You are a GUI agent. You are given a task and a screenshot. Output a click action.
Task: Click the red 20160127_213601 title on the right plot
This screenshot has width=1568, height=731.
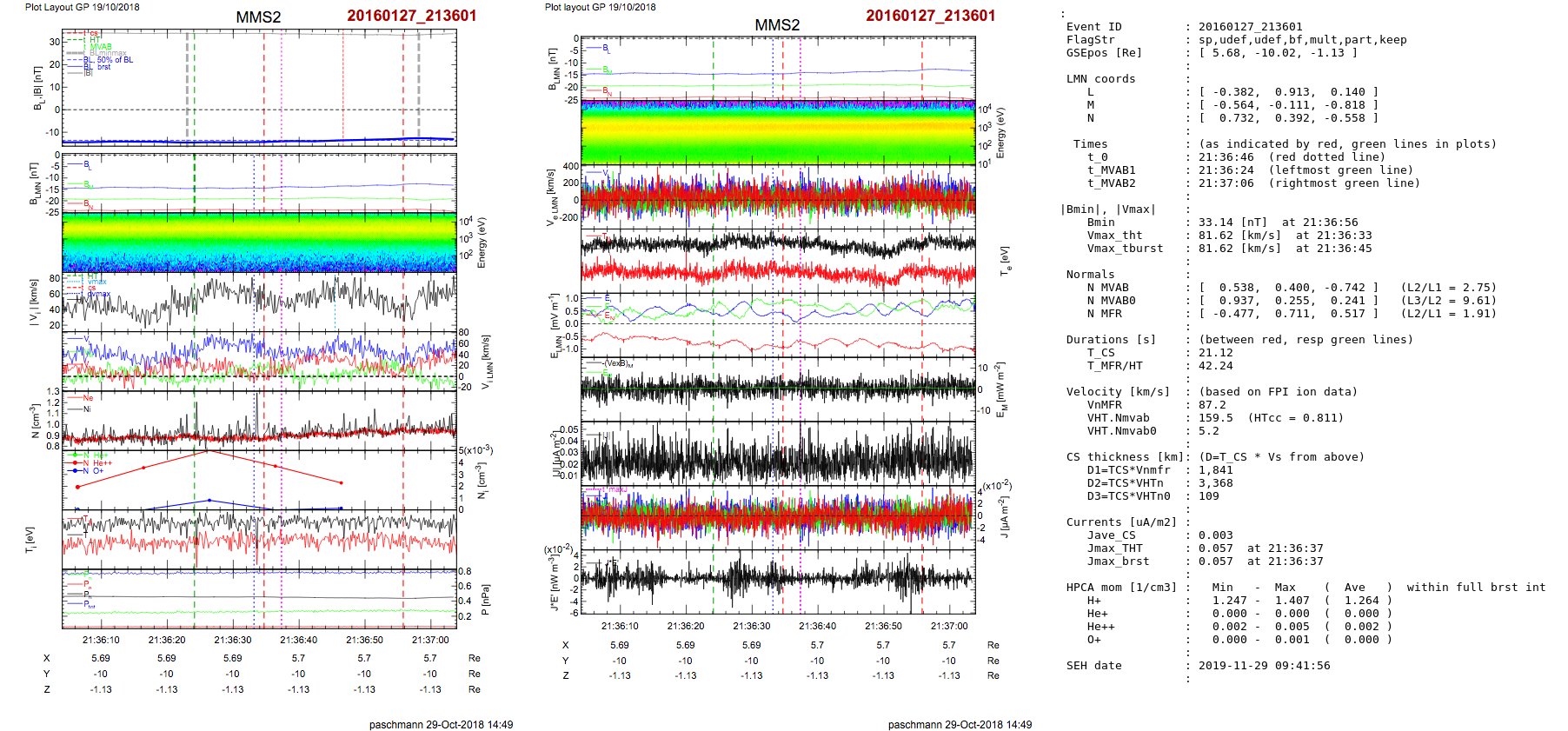click(x=930, y=16)
